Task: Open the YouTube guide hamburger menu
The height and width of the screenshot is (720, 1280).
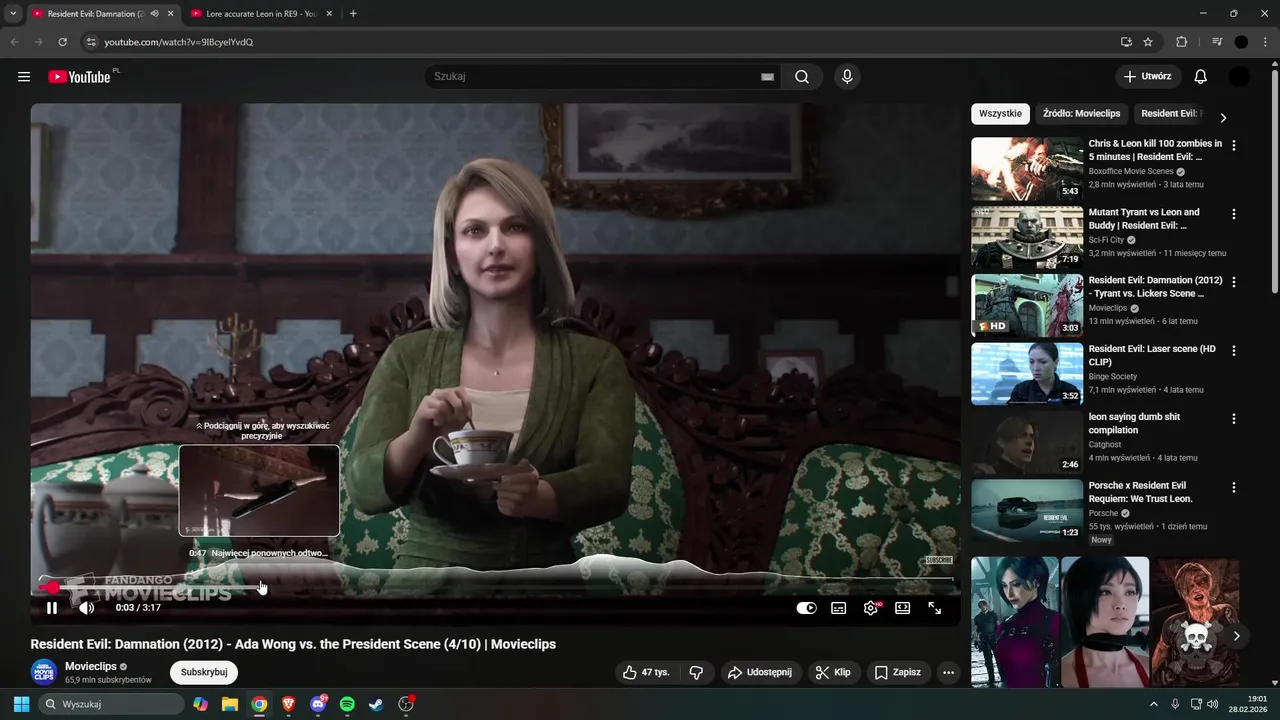Action: point(24,77)
